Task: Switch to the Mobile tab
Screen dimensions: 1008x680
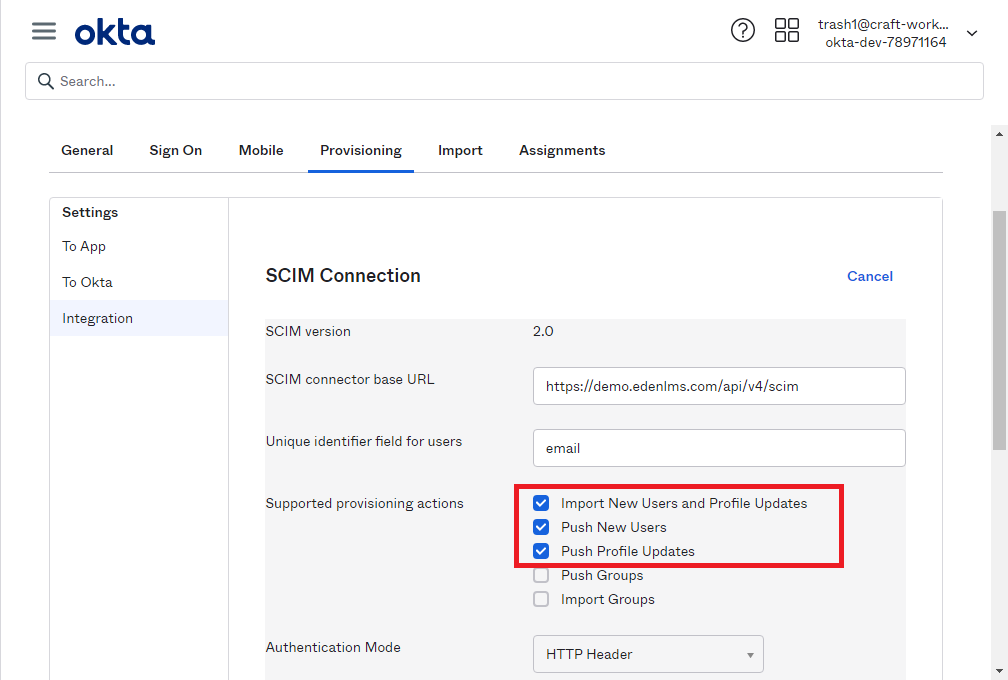Action: [x=261, y=150]
